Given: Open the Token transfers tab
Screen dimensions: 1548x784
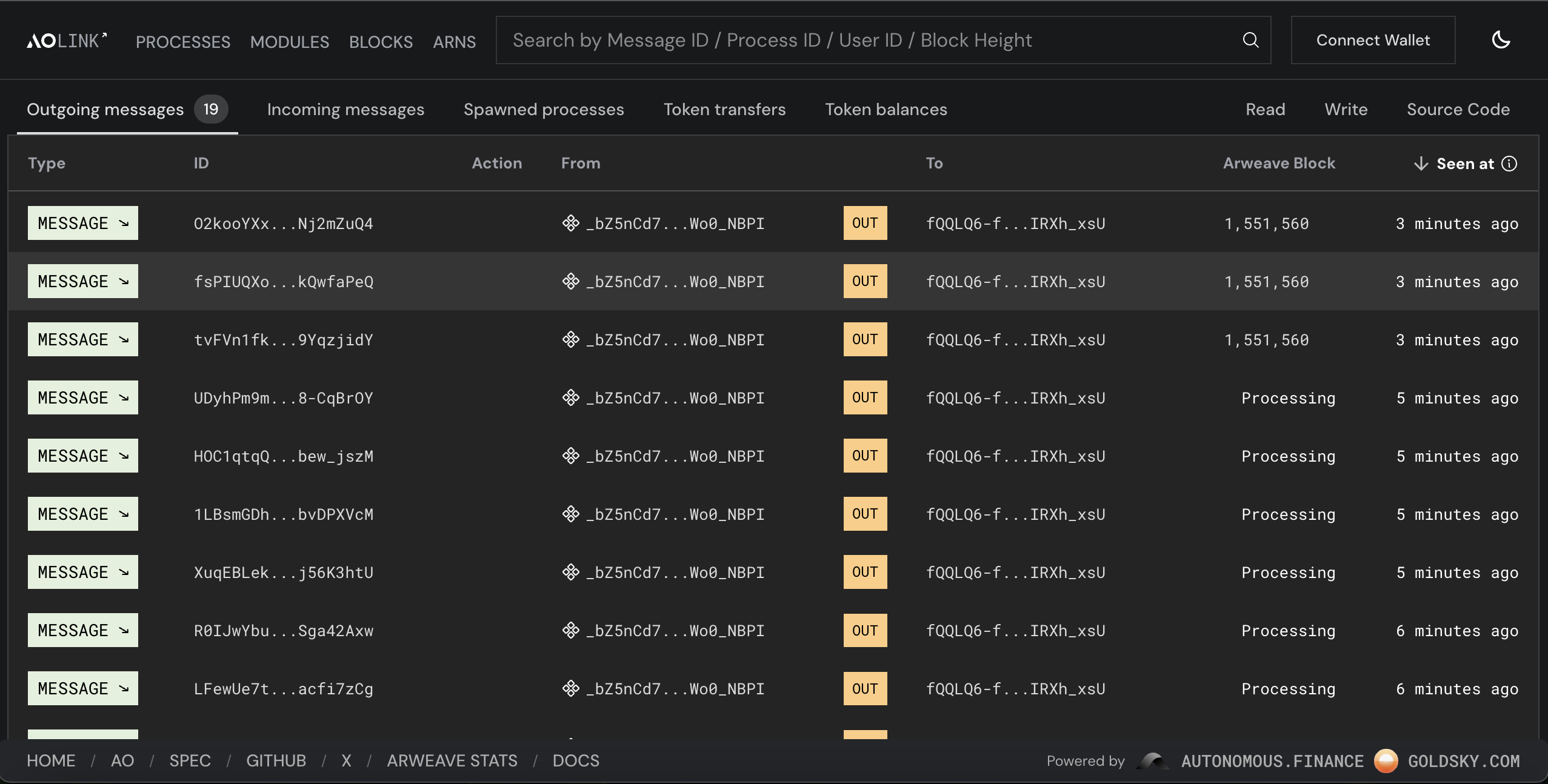Looking at the screenshot, I should pyautogui.click(x=724, y=110).
